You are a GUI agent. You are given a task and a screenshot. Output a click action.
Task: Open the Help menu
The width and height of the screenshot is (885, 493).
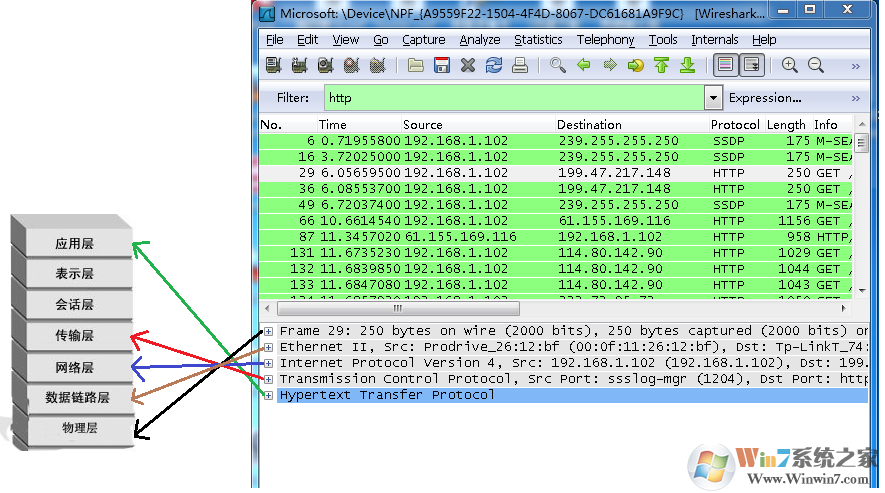pos(764,40)
